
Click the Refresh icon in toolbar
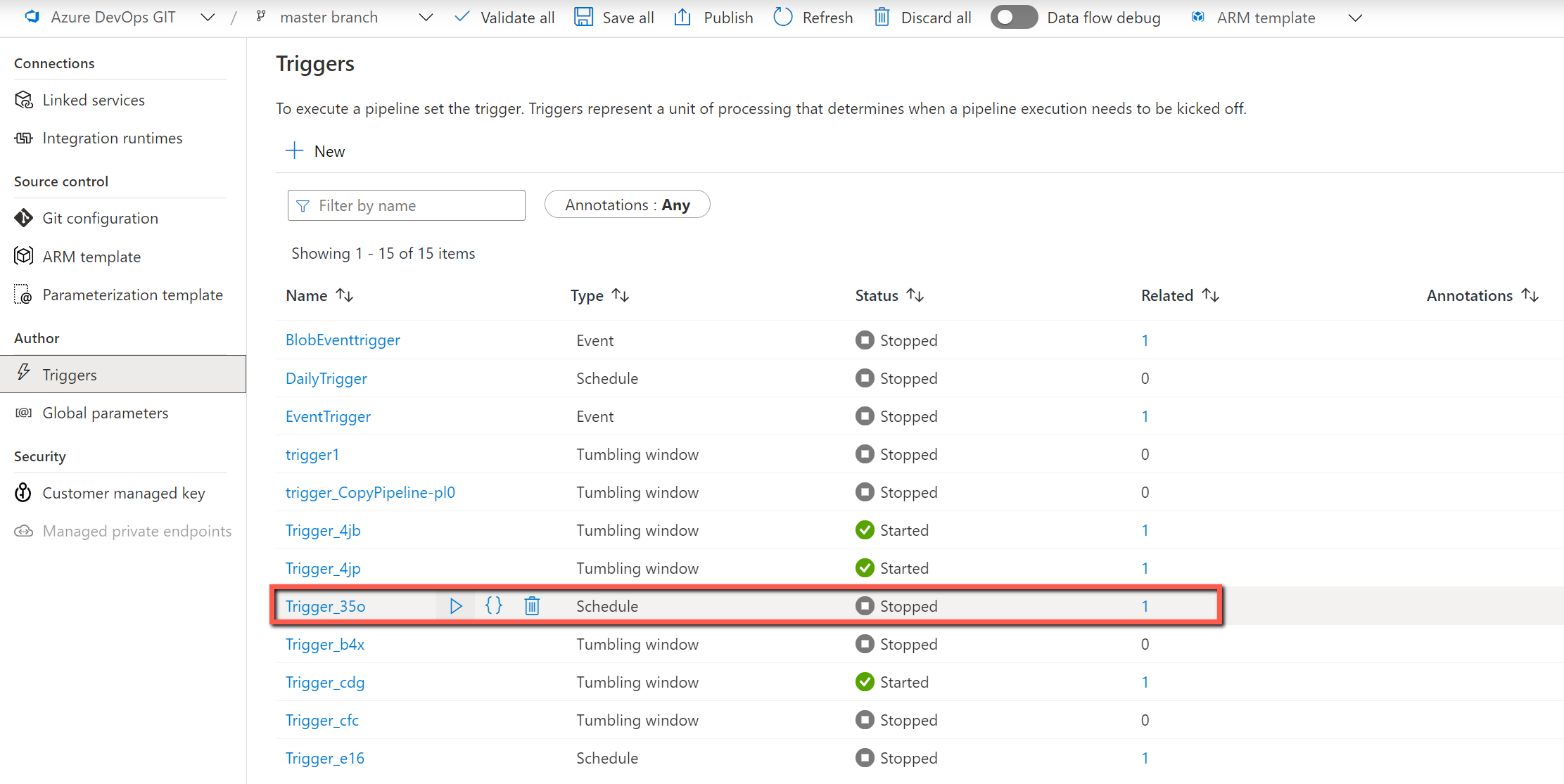[x=784, y=17]
